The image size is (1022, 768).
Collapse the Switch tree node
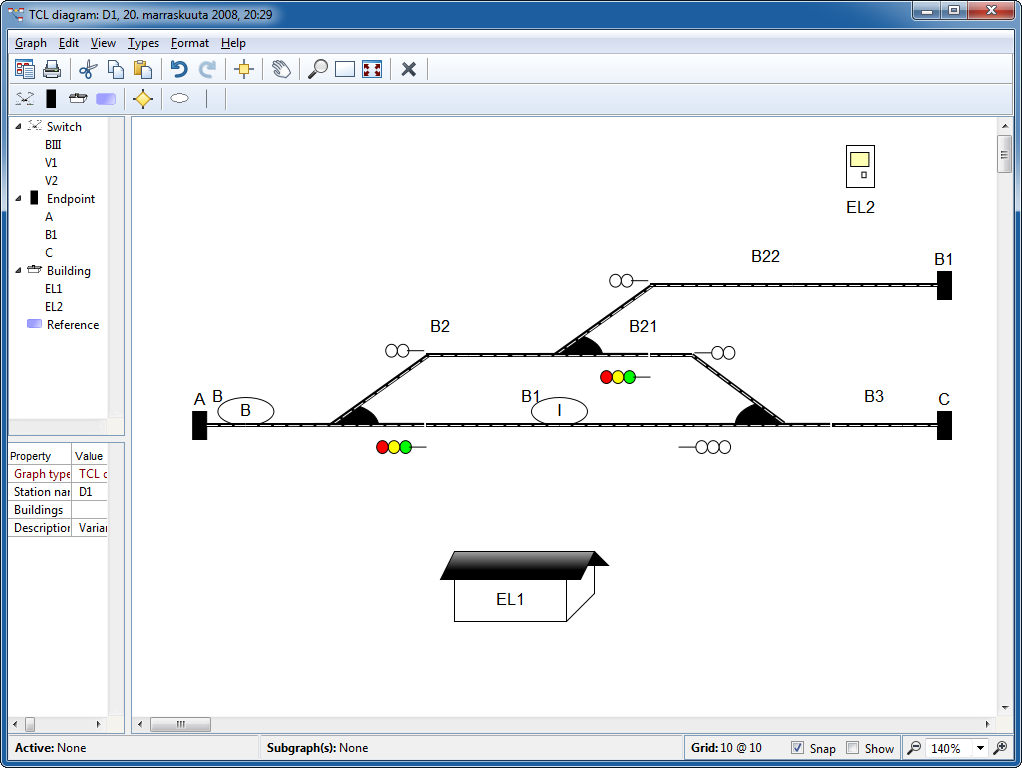18,127
